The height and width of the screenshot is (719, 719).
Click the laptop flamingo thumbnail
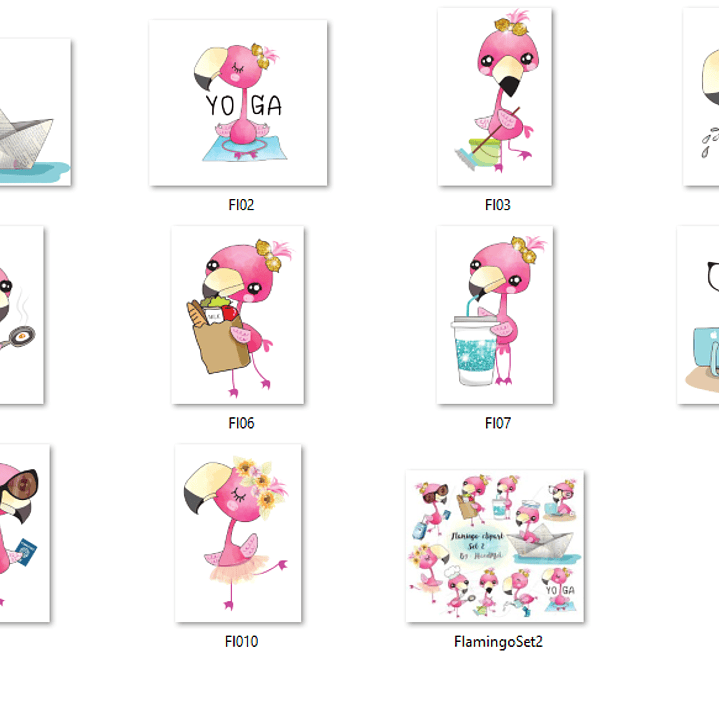(x=698, y=315)
